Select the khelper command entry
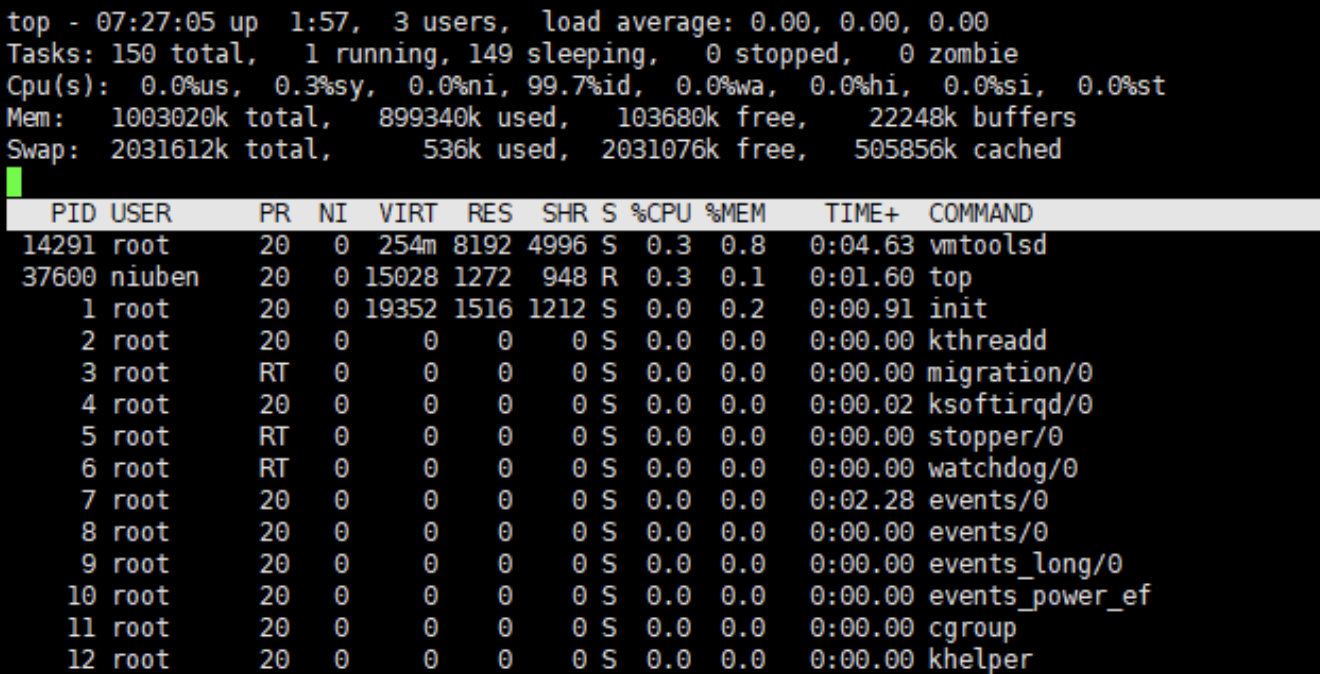The height and width of the screenshot is (674, 1320). click(980, 660)
